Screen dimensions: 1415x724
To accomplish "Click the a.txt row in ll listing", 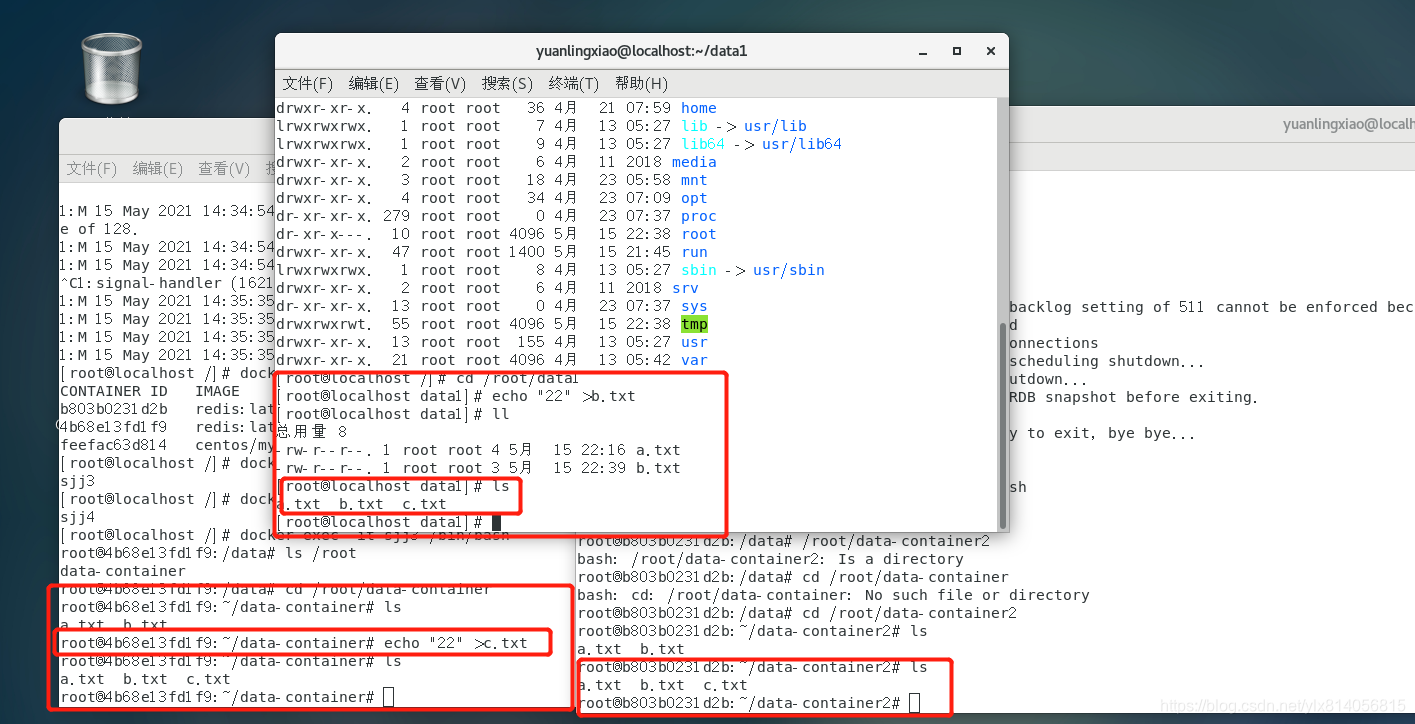I will (478, 450).
